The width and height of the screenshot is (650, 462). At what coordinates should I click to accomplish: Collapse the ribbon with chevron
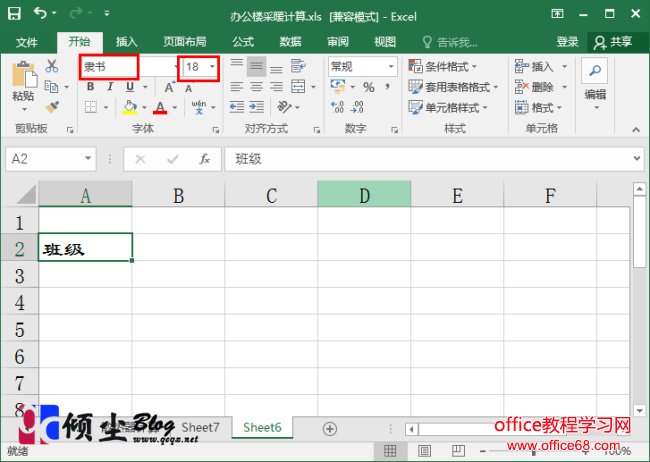[x=636, y=130]
